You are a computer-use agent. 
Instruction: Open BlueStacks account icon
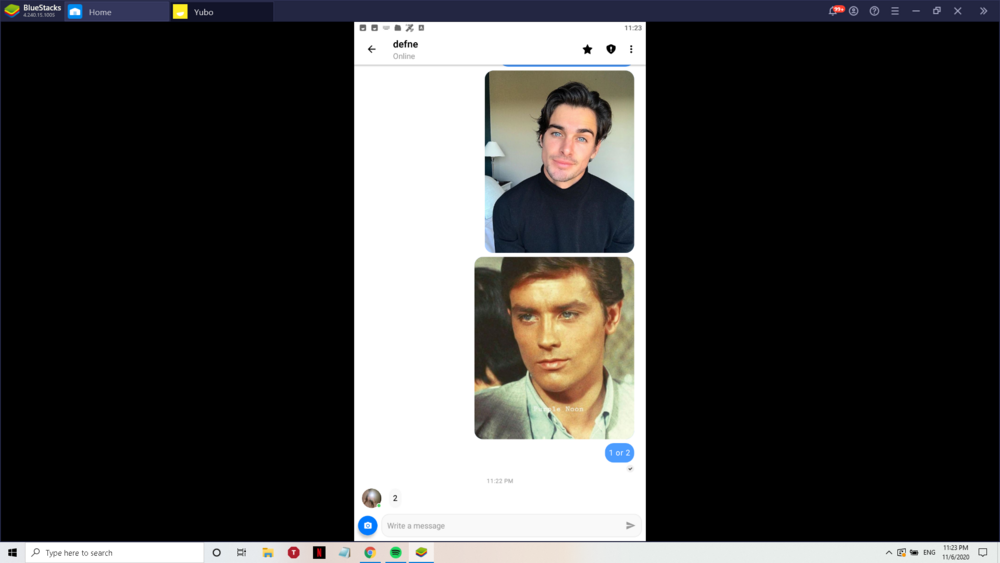pyautogui.click(x=854, y=11)
